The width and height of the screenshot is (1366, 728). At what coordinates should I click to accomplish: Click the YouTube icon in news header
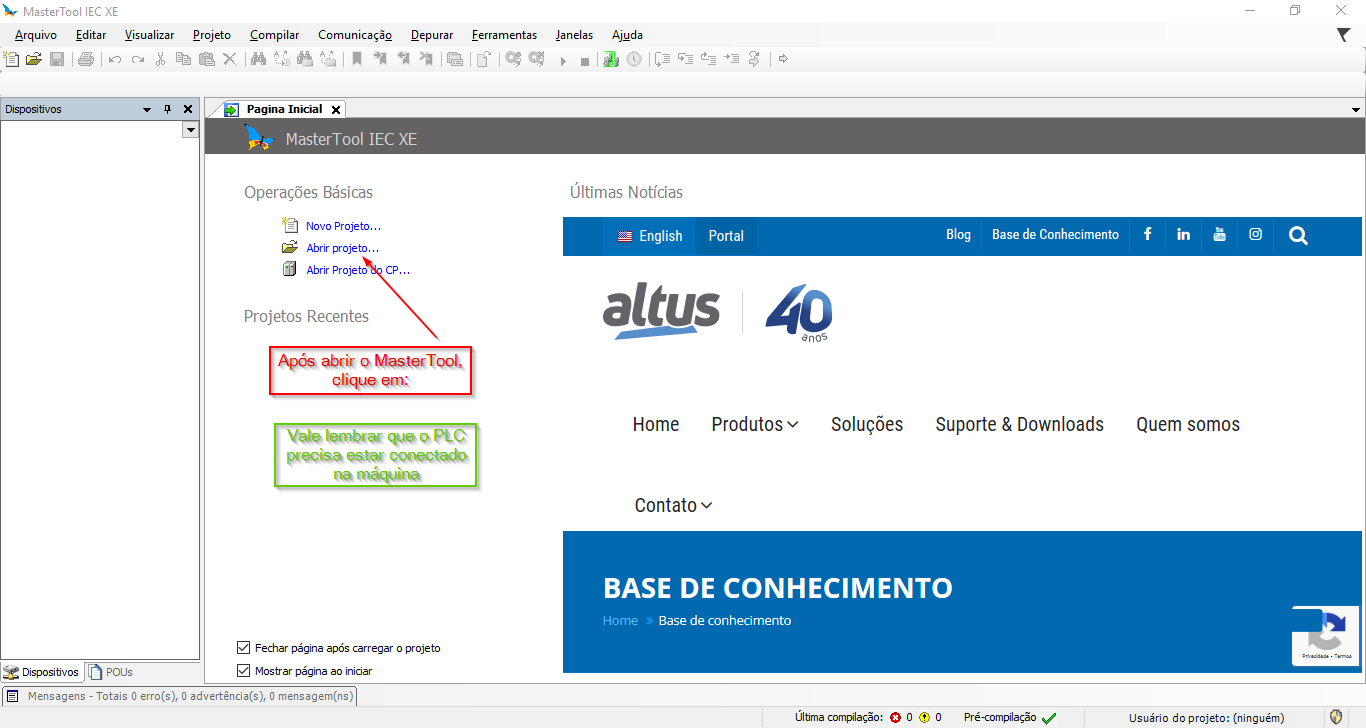click(1219, 235)
